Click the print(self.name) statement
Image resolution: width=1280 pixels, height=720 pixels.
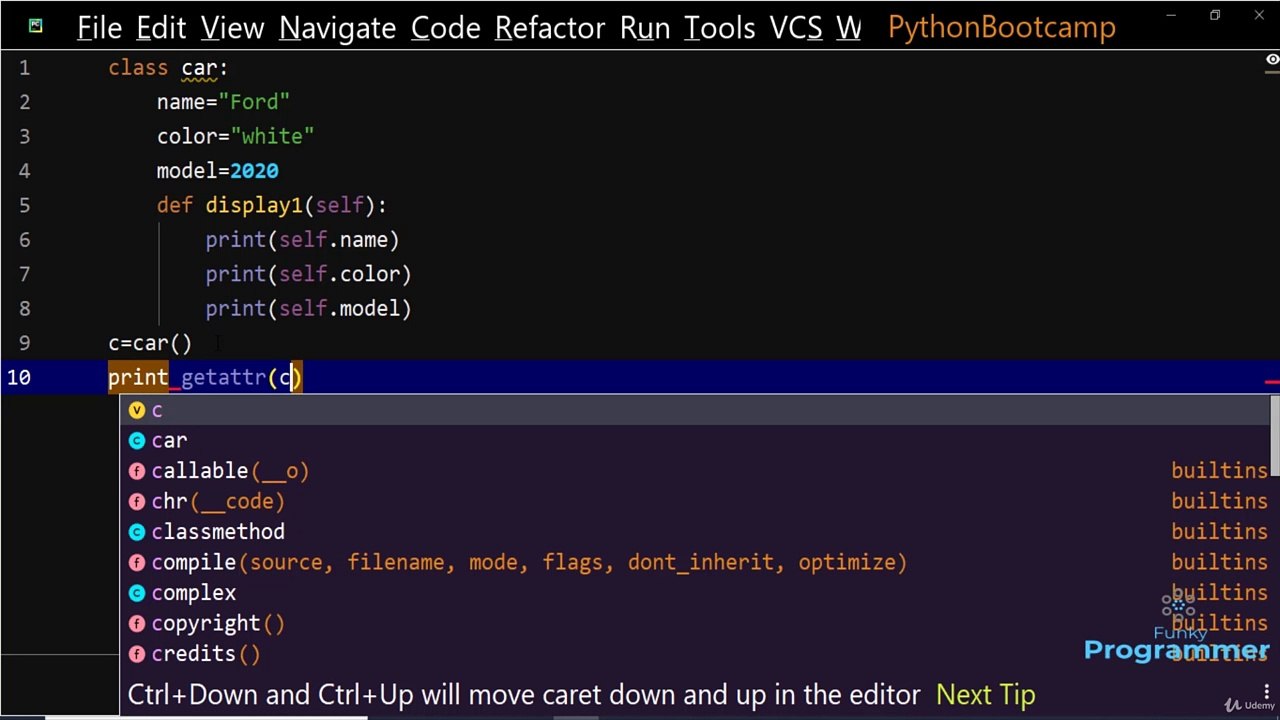(x=302, y=240)
